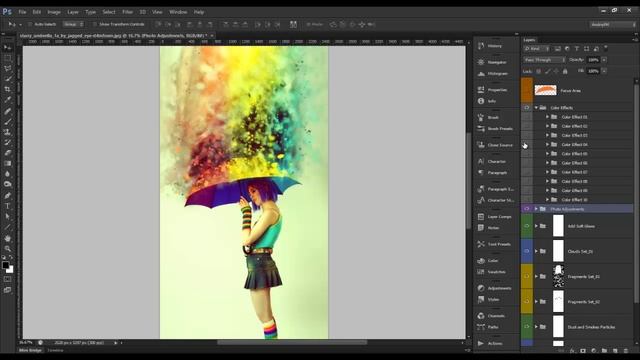Image resolution: width=640 pixels, height=360 pixels.
Task: Collapse the Color Effects group
Action: 536,108
